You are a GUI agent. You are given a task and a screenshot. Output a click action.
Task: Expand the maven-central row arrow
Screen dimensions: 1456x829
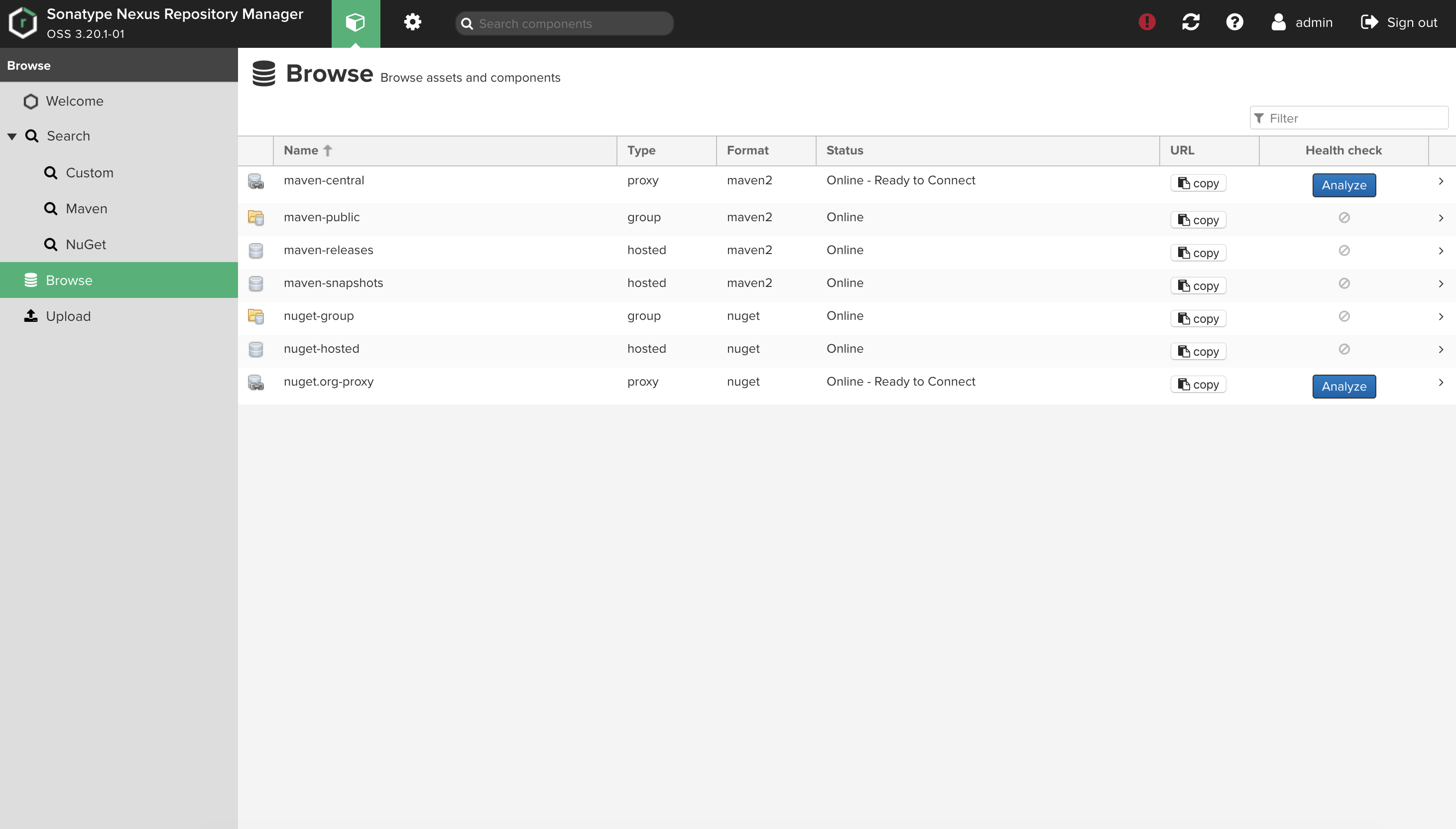1441,181
